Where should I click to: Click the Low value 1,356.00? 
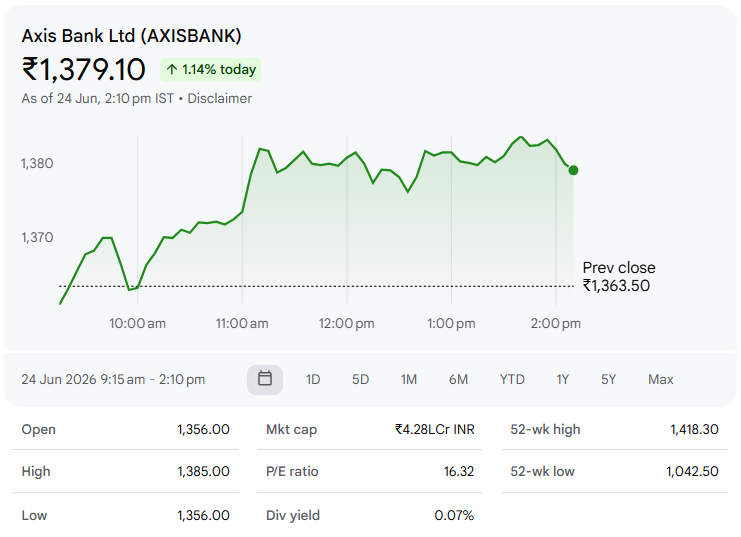click(x=203, y=515)
